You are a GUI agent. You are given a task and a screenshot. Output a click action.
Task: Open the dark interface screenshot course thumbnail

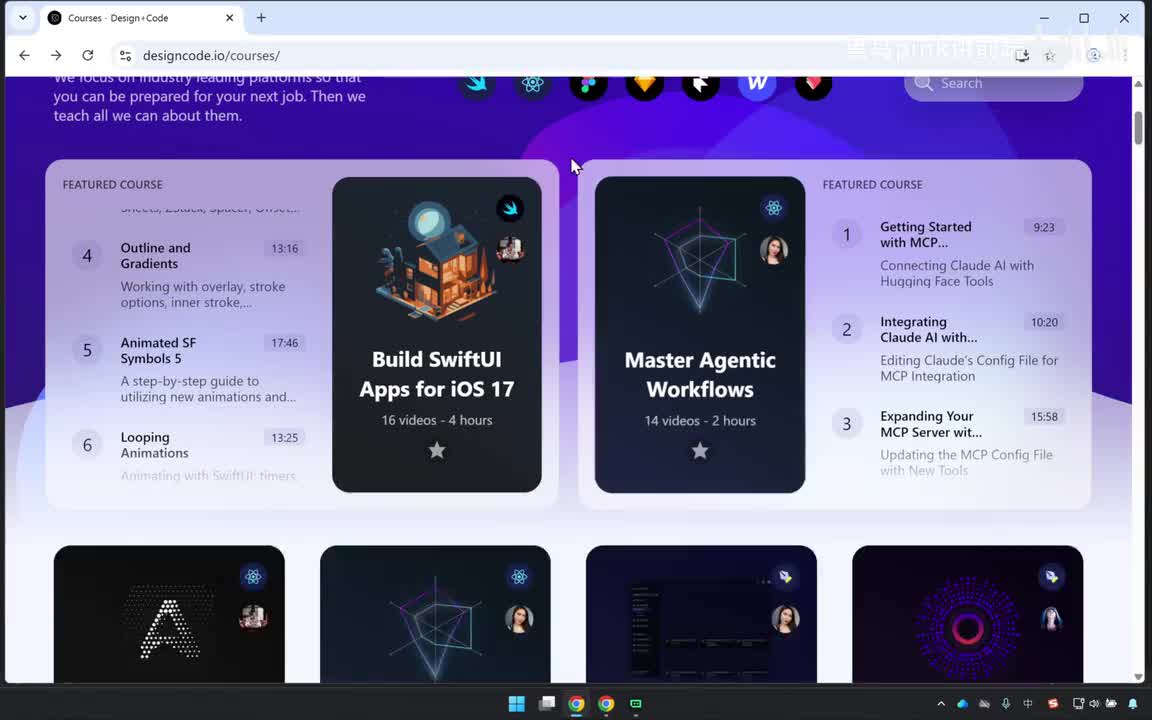[701, 614]
